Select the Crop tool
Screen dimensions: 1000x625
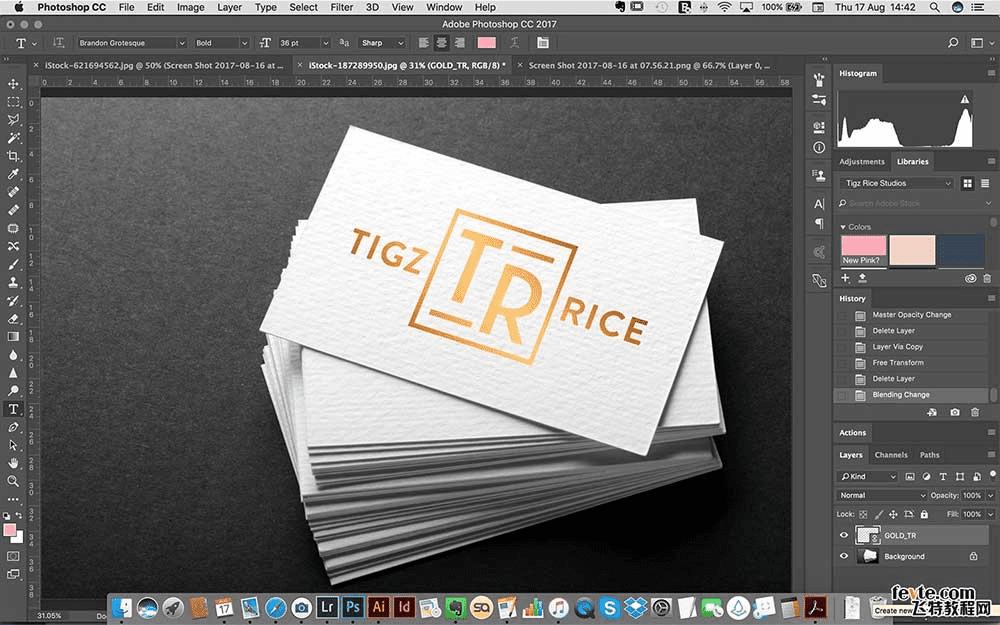coord(14,156)
